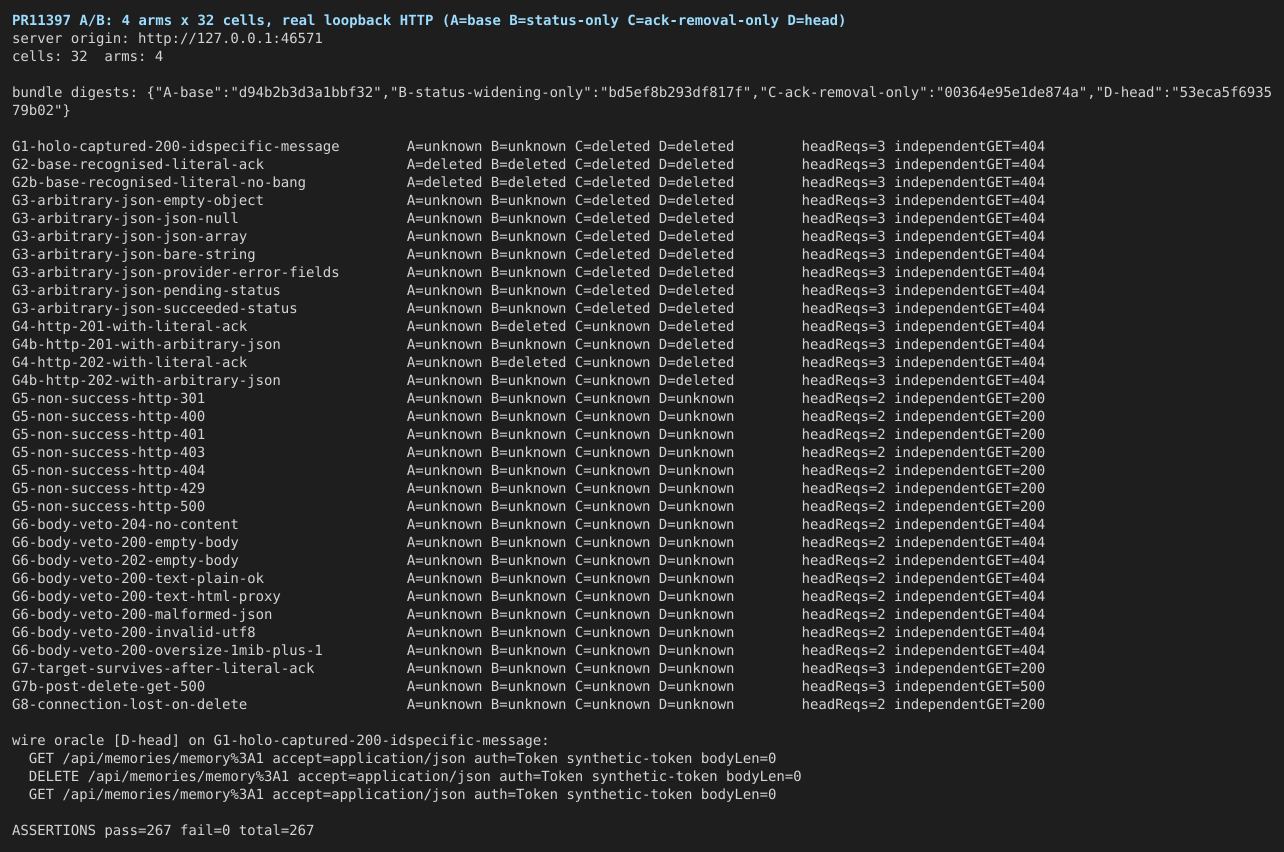Click the wire oracle [D-head] heading
The height and width of the screenshot is (852, 1284).
pos(281,740)
